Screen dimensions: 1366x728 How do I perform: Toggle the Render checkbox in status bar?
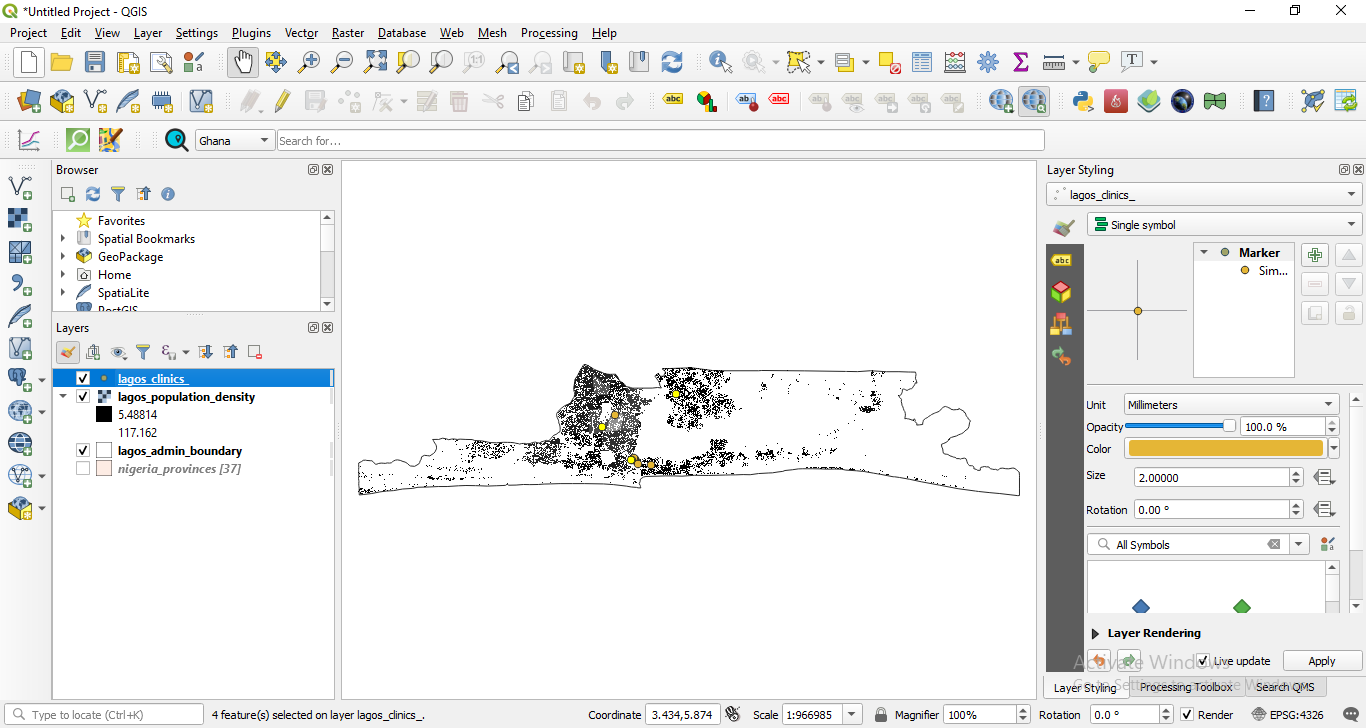coord(1186,715)
